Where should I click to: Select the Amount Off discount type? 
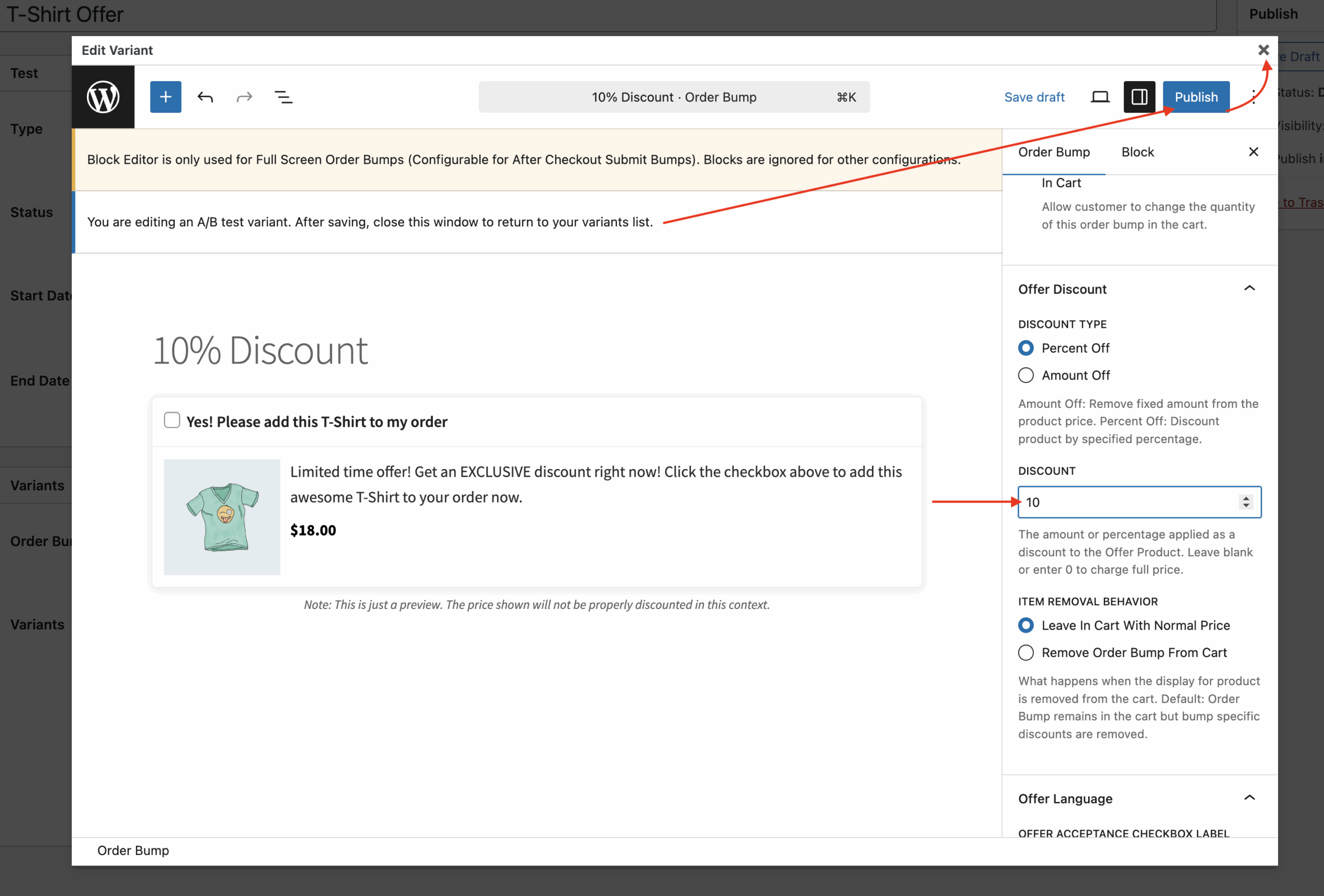coord(1026,375)
